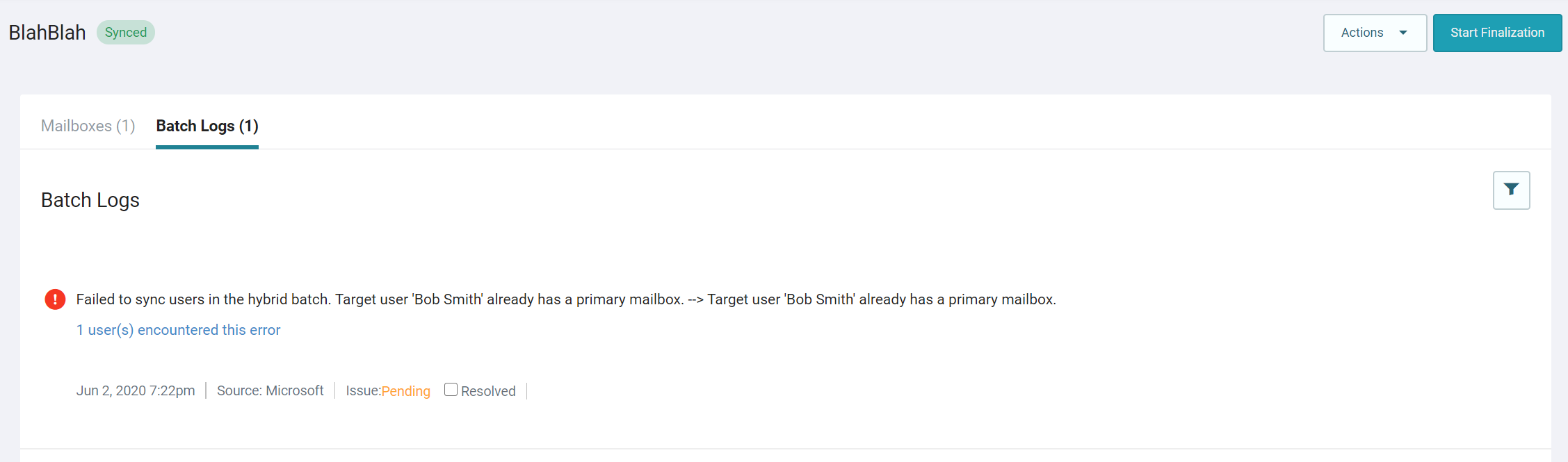Select the 'Failed to sync users' error message
1568x462 pixels.
pyautogui.click(x=566, y=299)
